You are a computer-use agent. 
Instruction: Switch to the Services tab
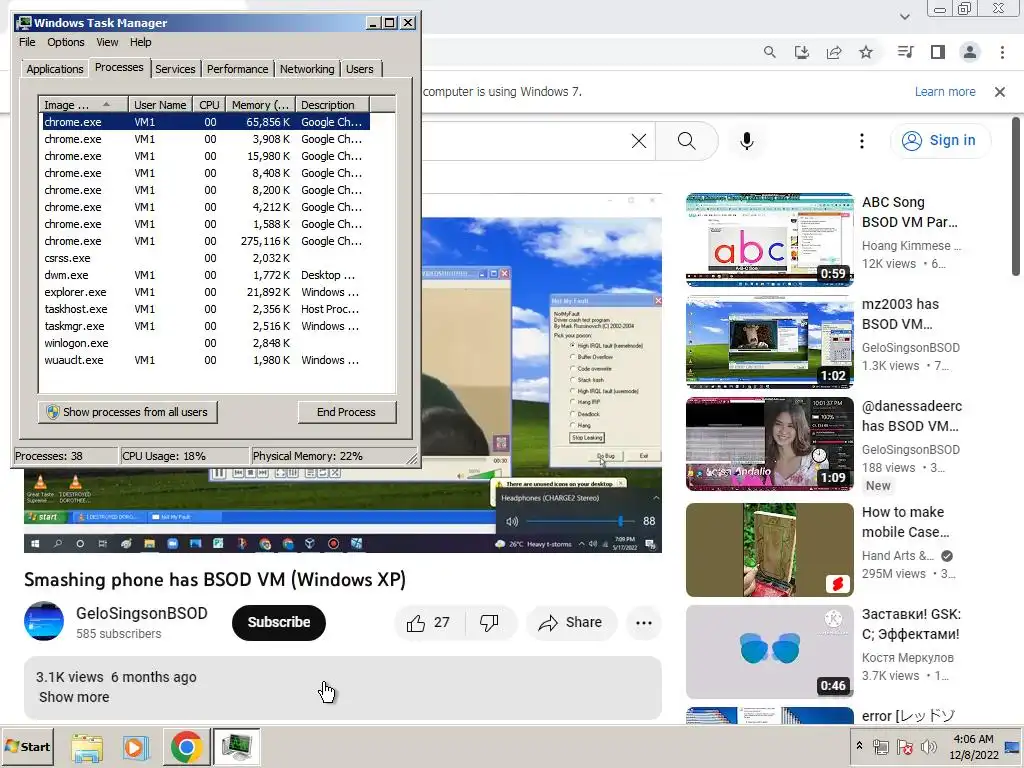click(175, 69)
